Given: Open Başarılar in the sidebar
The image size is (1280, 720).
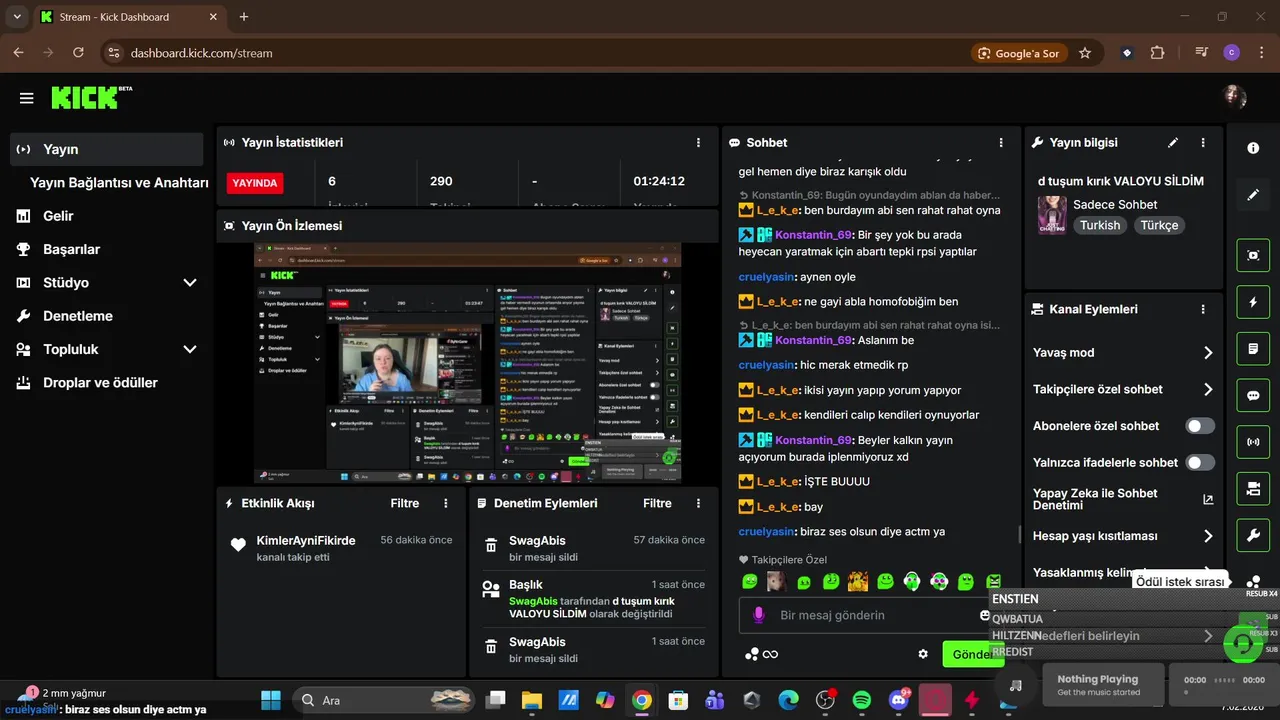Looking at the screenshot, I should point(106,249).
